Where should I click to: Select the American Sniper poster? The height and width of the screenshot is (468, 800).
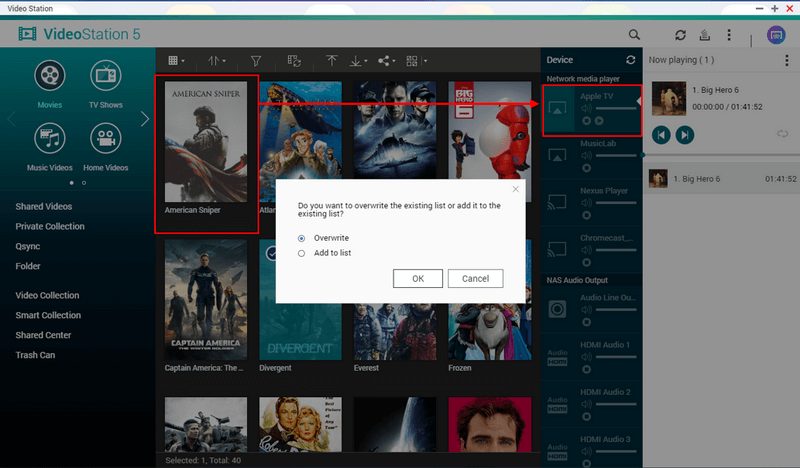tap(206, 142)
